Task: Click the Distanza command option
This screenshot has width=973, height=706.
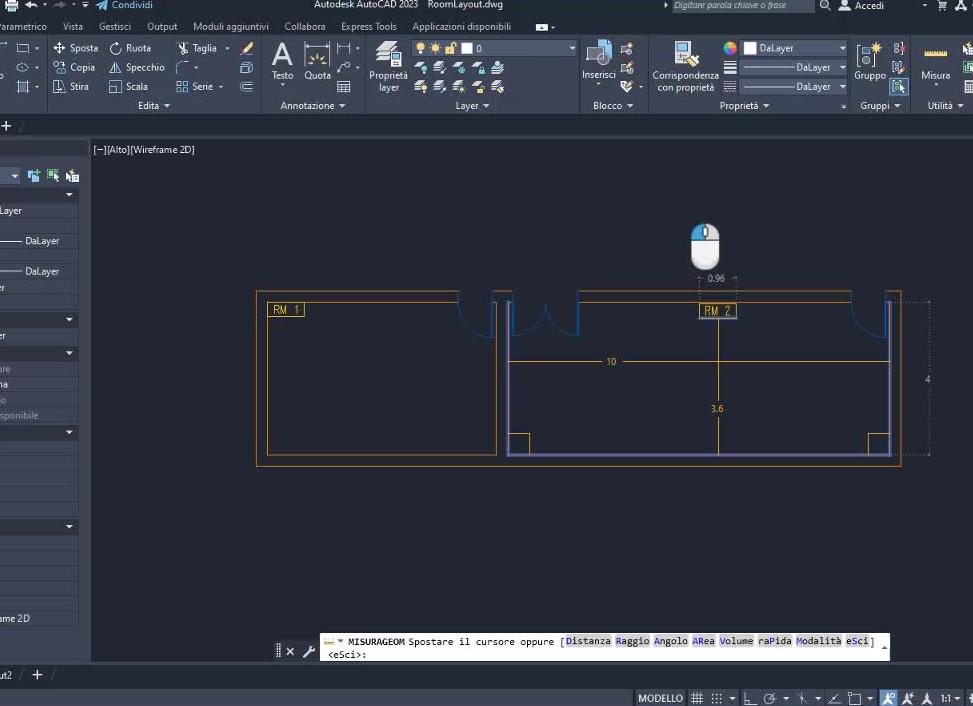Action: [x=588, y=641]
